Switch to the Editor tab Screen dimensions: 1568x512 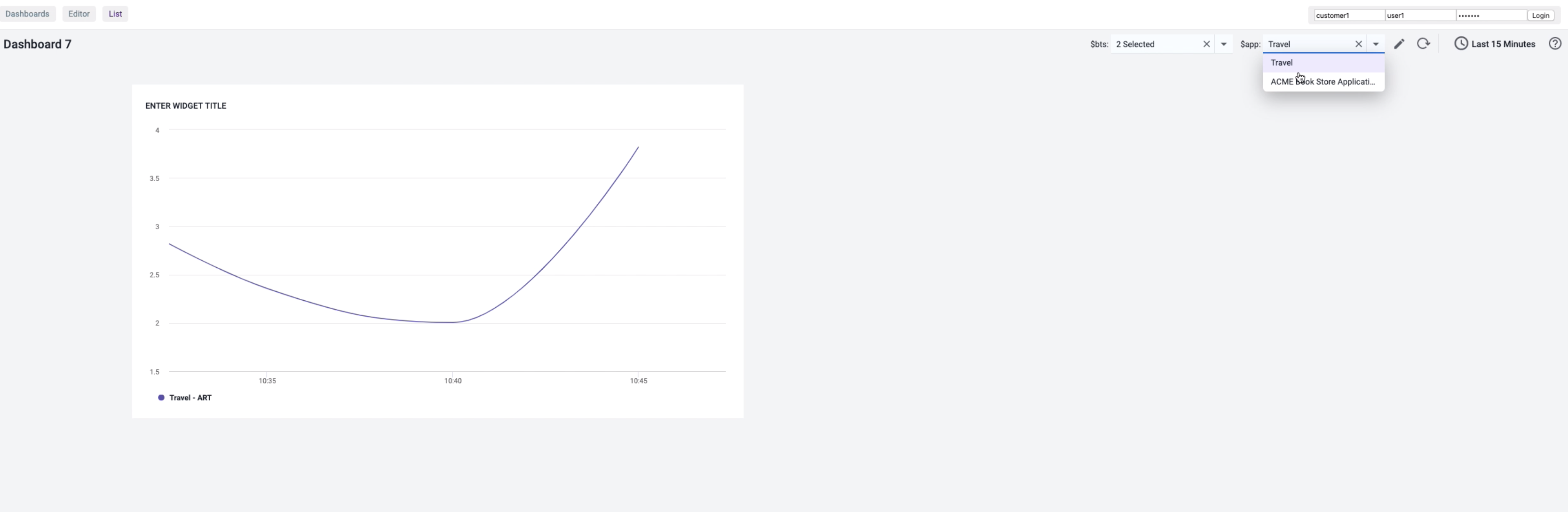(79, 14)
